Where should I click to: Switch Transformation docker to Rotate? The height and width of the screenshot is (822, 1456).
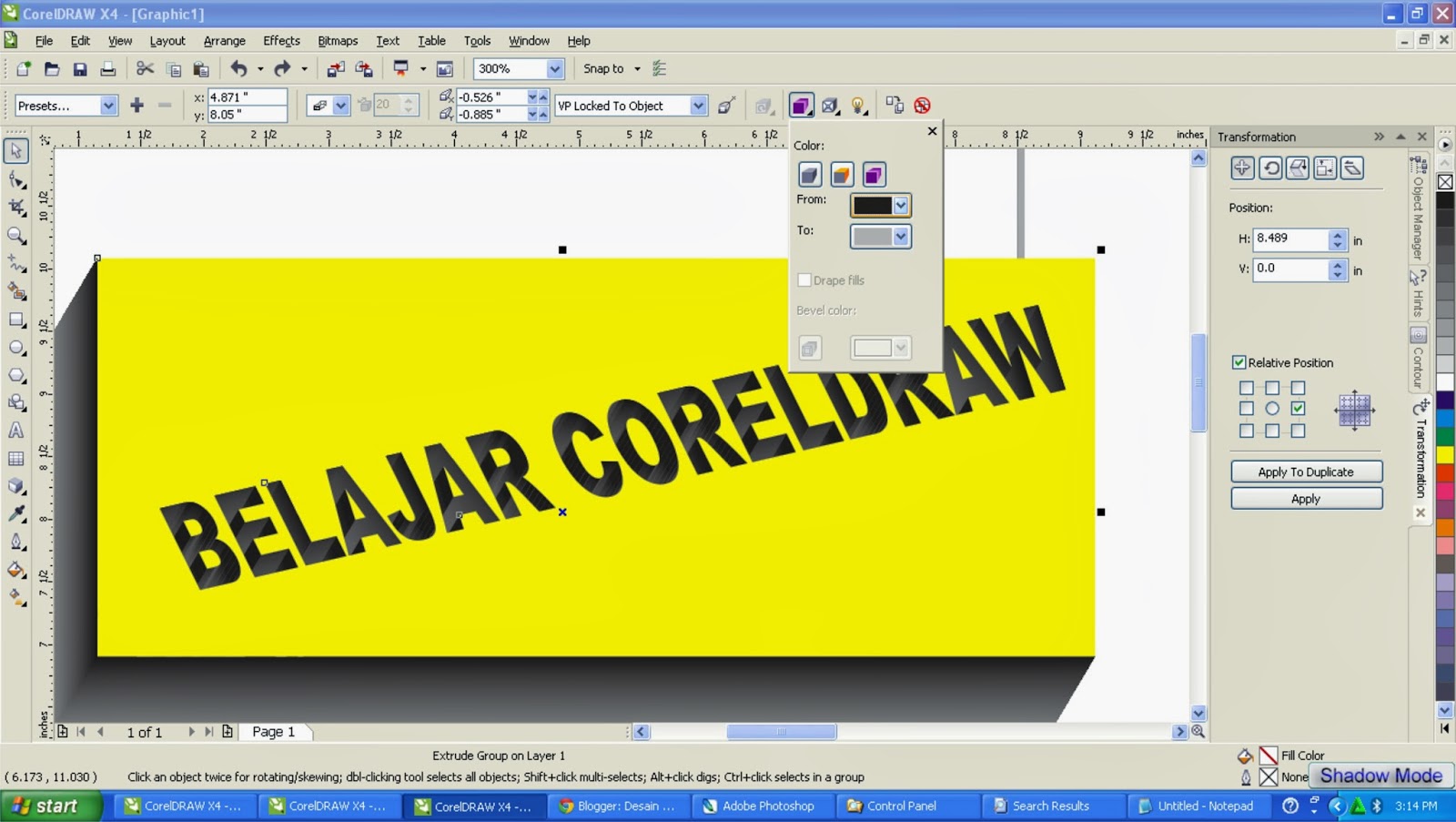[x=1270, y=167]
